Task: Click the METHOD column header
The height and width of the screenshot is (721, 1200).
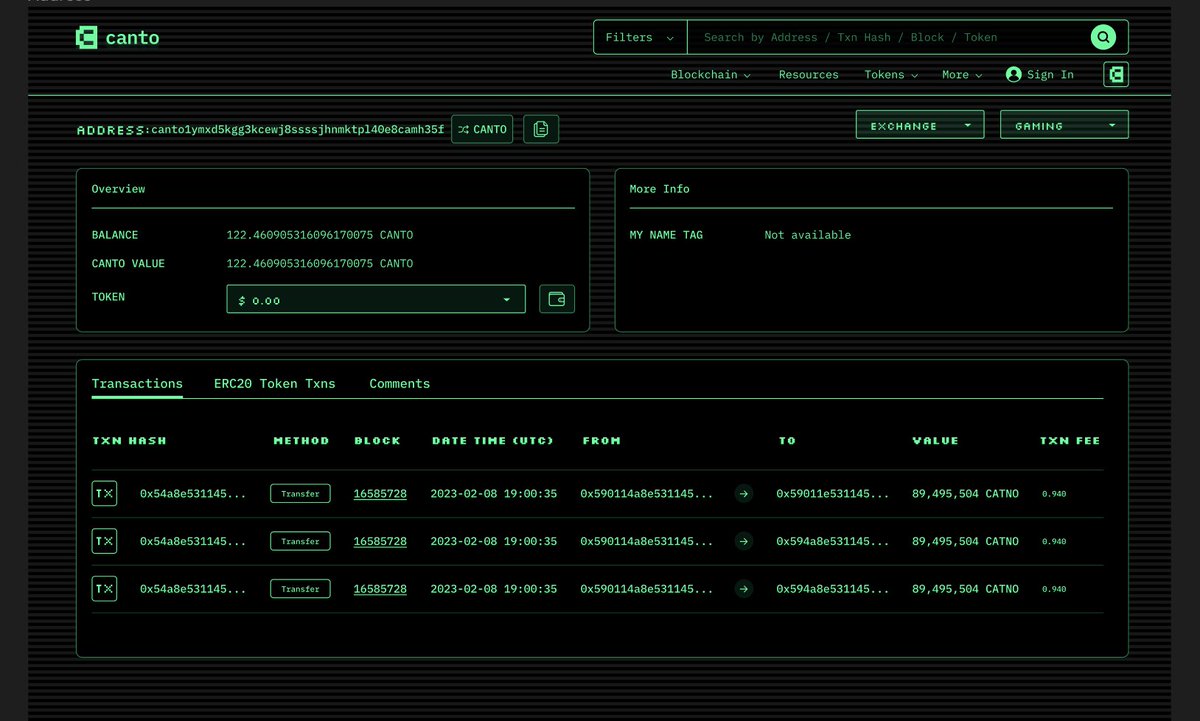Action: [301, 441]
